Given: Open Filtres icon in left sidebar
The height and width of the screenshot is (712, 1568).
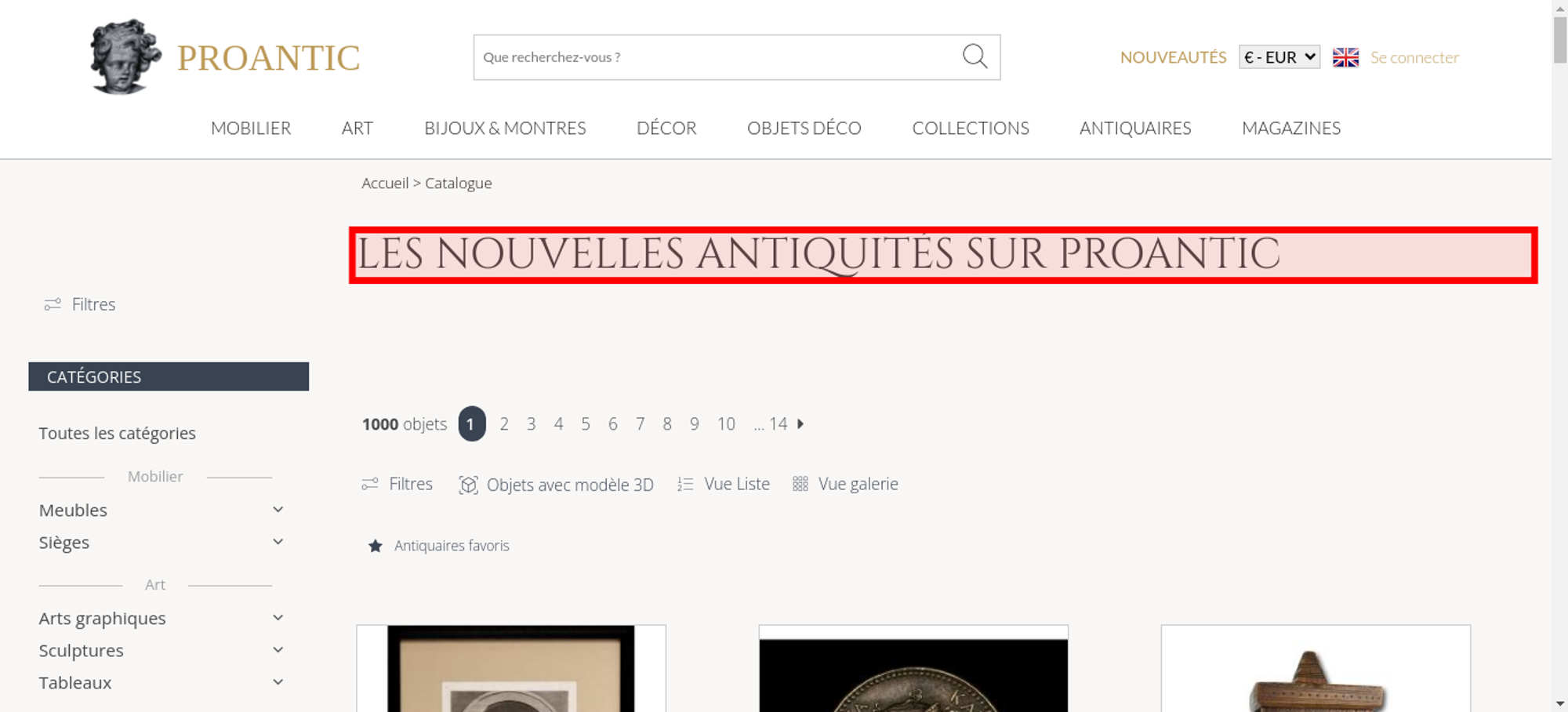Looking at the screenshot, I should click(53, 304).
